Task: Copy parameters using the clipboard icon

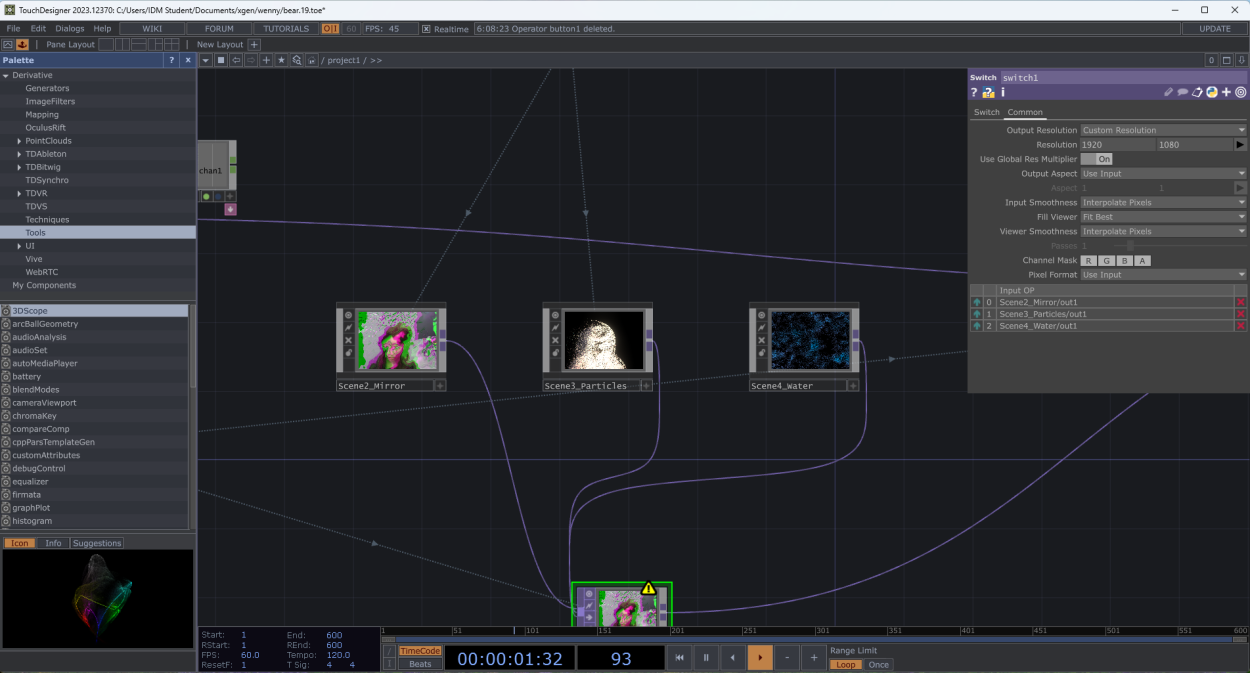Action: (x=1197, y=92)
